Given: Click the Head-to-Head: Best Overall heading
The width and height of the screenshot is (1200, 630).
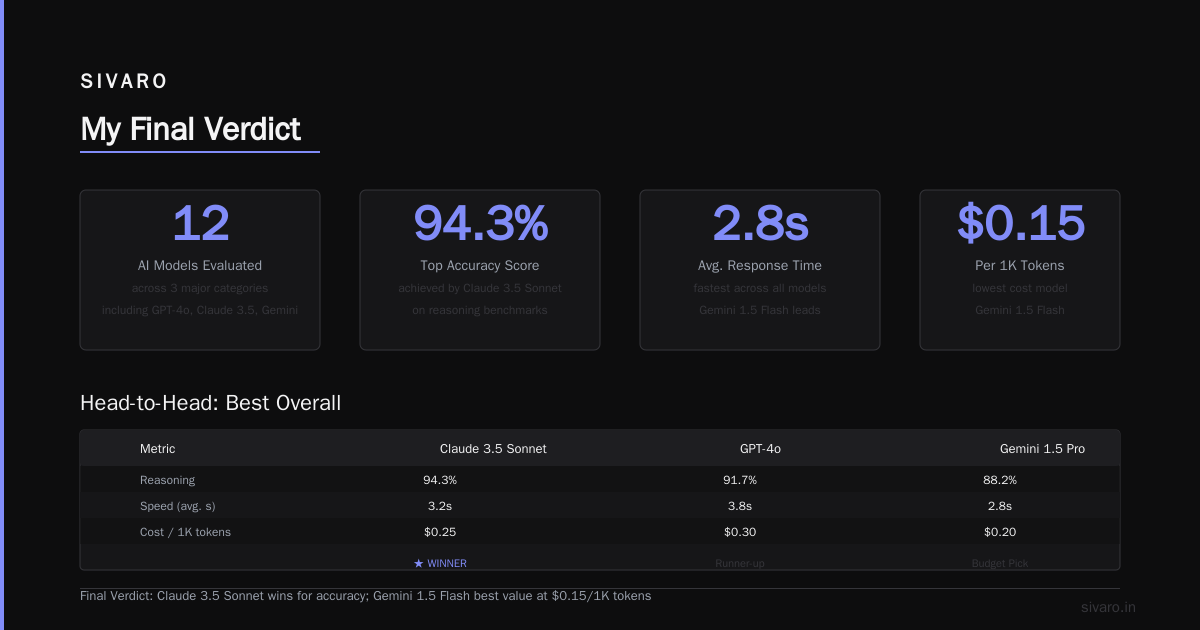Looking at the screenshot, I should (210, 403).
